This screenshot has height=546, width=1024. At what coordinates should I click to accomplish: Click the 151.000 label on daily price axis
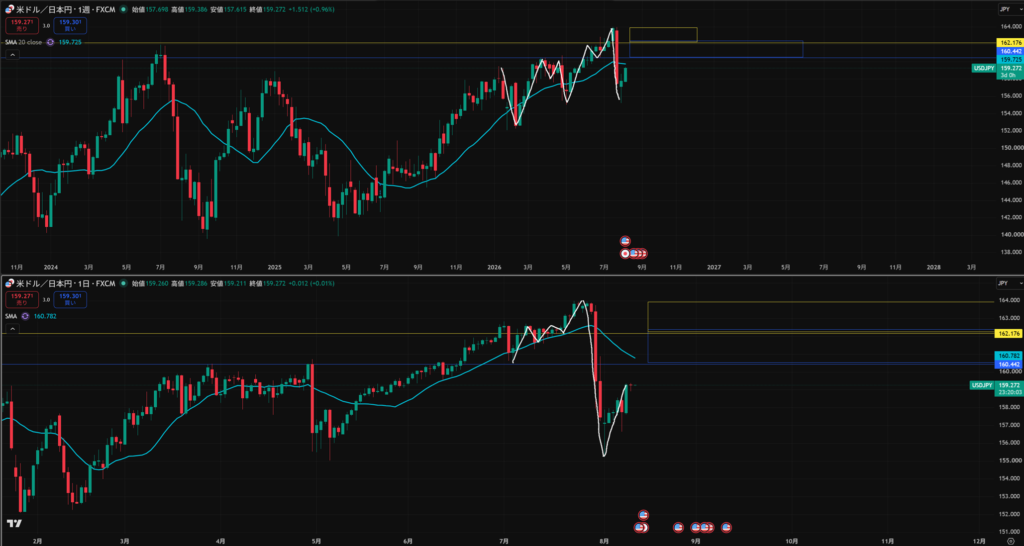[x=1009, y=530]
